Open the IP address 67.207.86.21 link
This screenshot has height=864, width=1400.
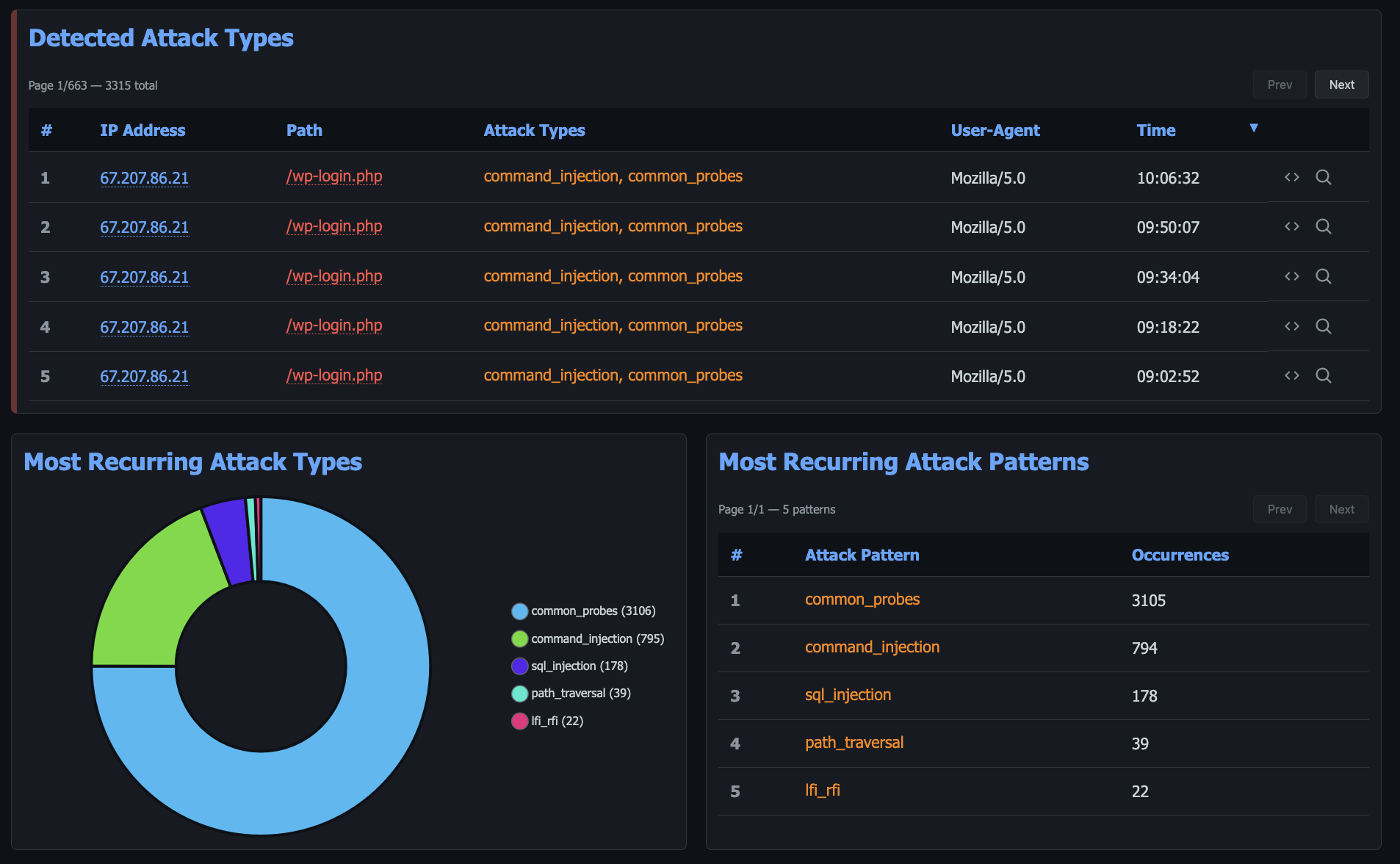point(144,177)
